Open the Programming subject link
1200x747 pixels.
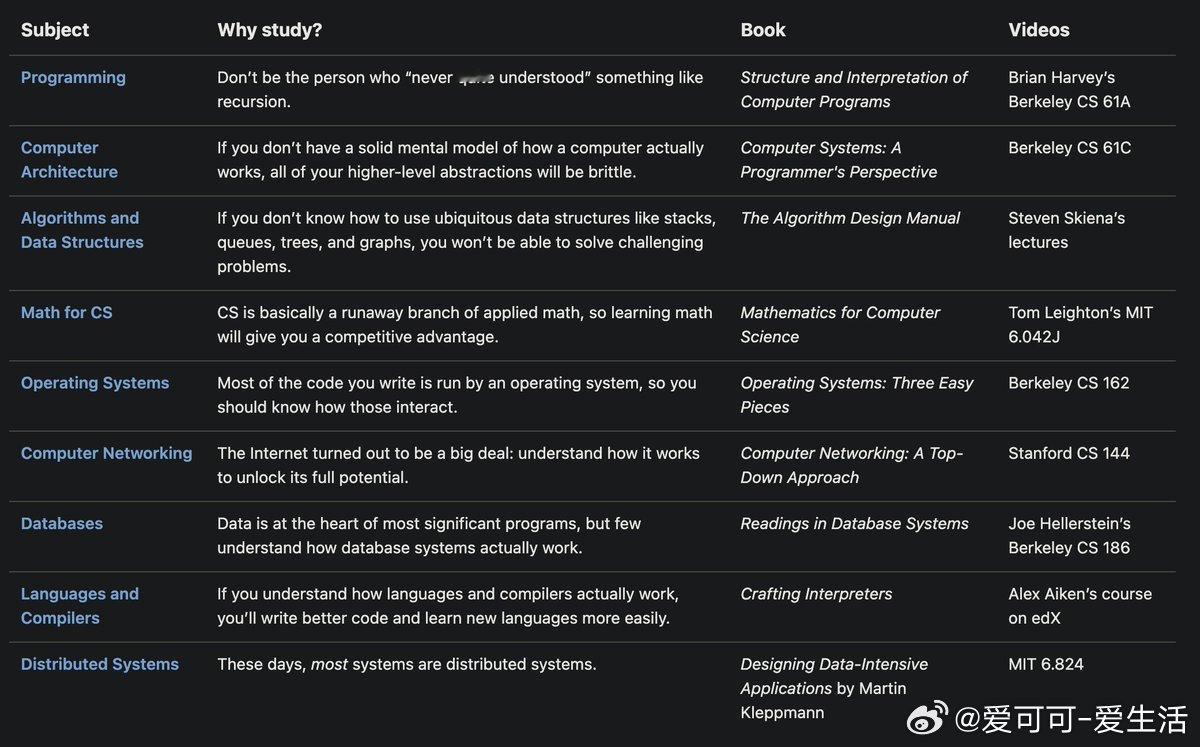click(x=73, y=77)
